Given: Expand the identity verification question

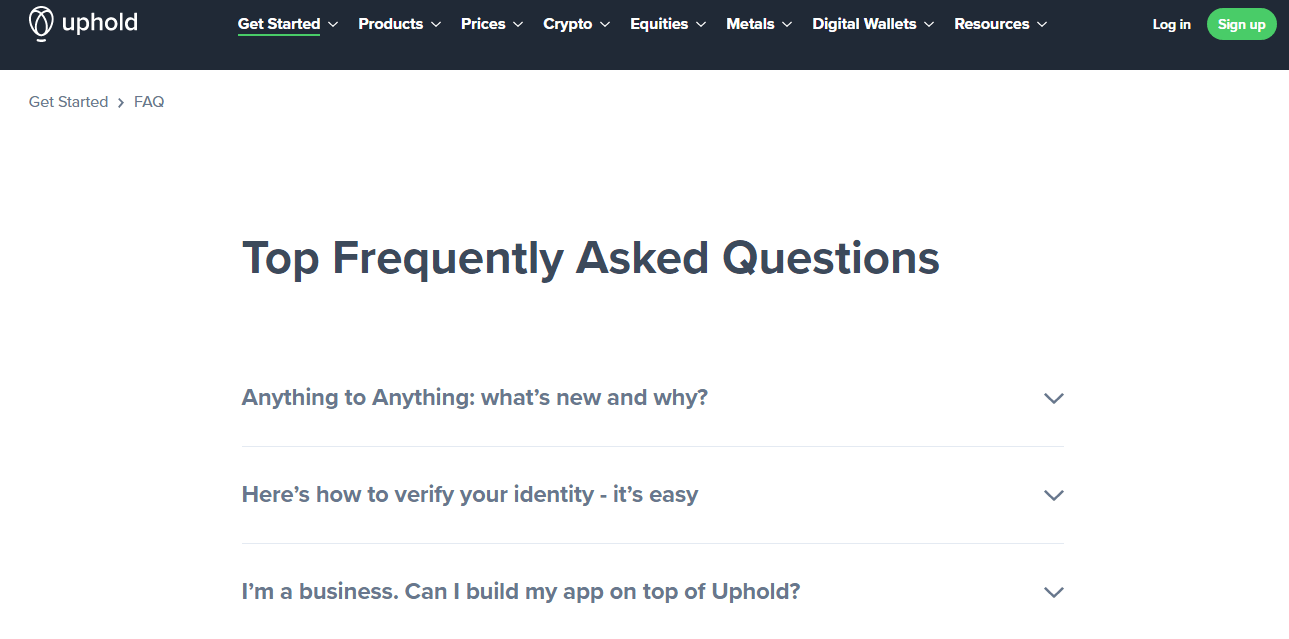Looking at the screenshot, I should click(x=469, y=494).
